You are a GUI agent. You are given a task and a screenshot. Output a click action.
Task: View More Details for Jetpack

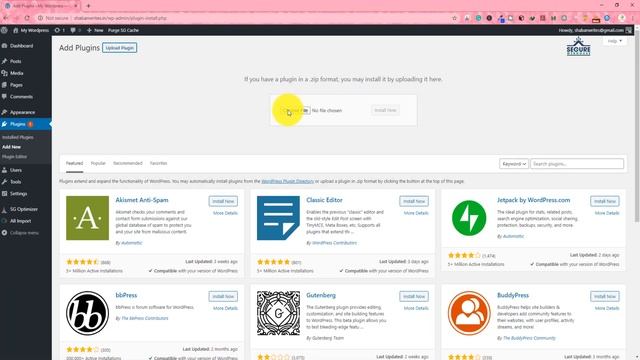pyautogui.click(x=607, y=213)
